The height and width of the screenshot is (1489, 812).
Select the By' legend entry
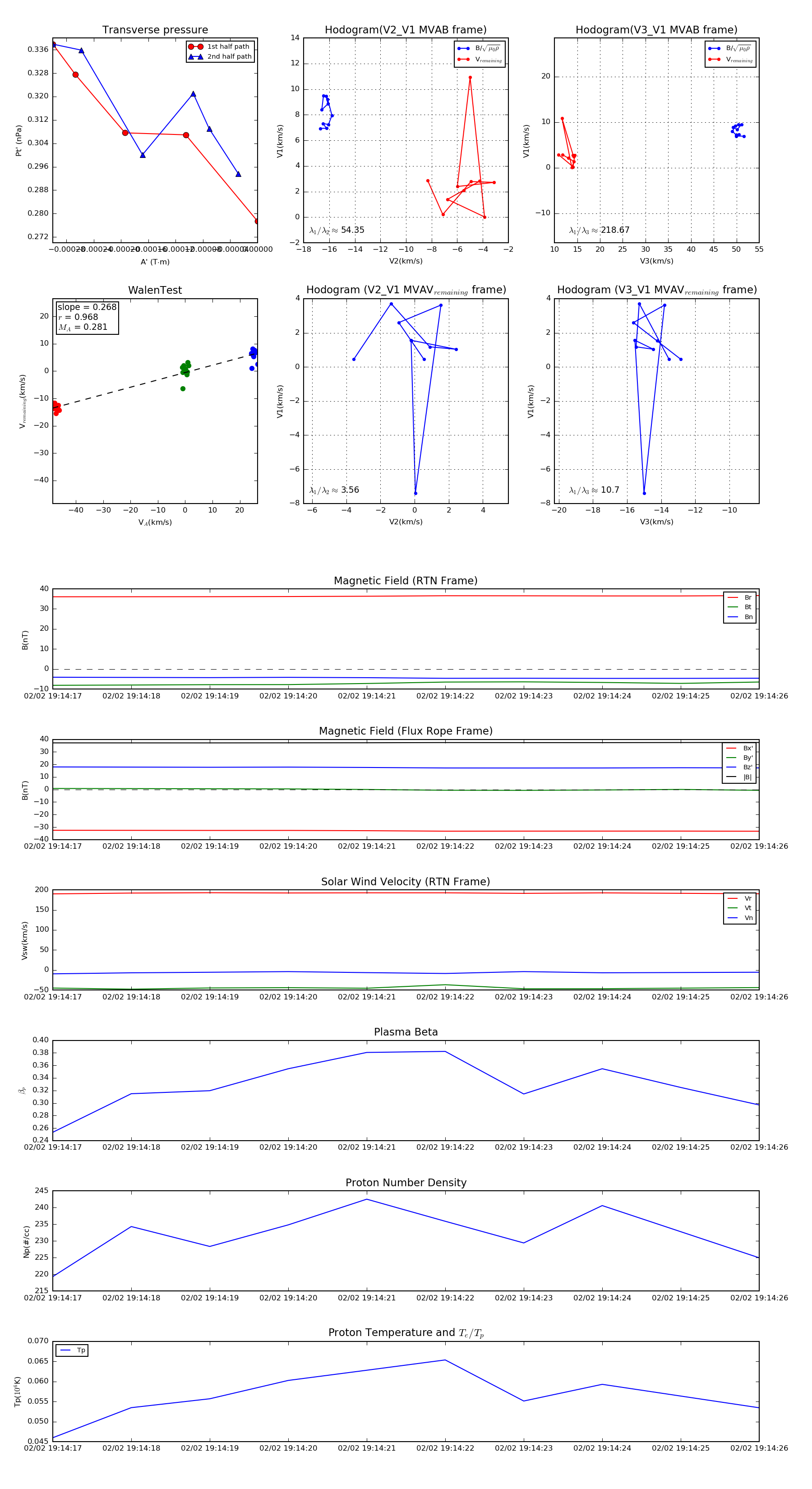tap(739, 758)
